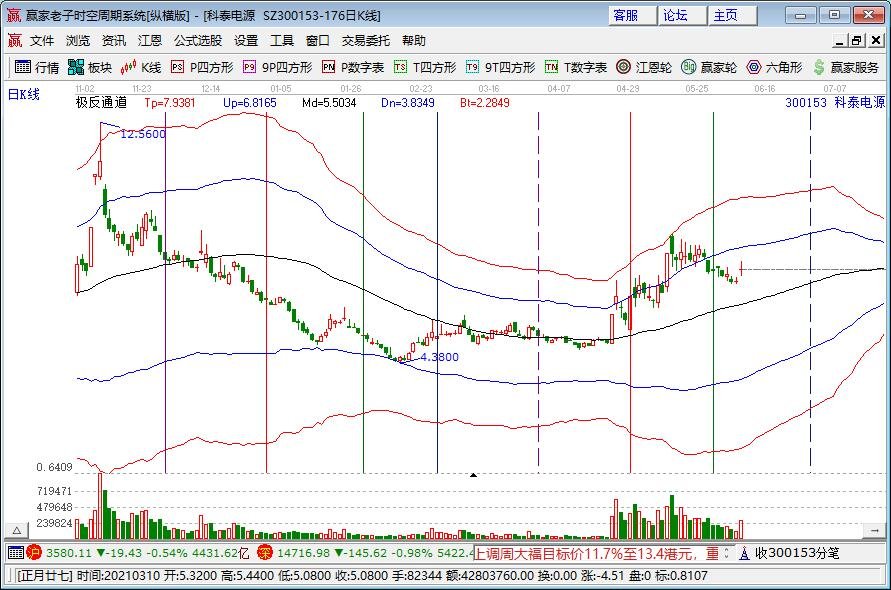Click the Tp=7.9381 indicator value
The height and width of the screenshot is (590, 891).
pos(169,103)
